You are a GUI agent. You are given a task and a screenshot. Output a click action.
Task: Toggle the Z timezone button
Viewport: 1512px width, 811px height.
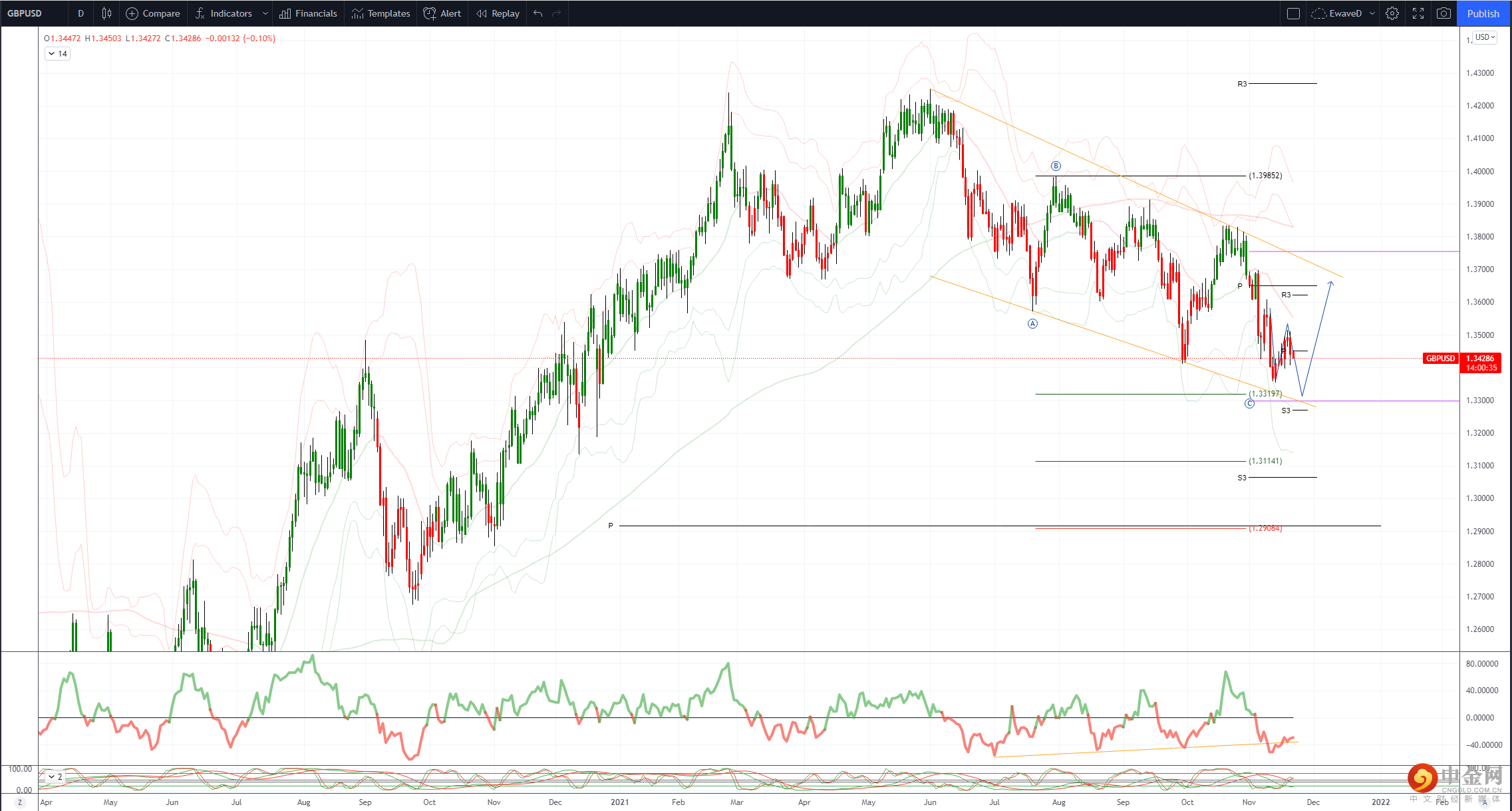pyautogui.click(x=20, y=802)
